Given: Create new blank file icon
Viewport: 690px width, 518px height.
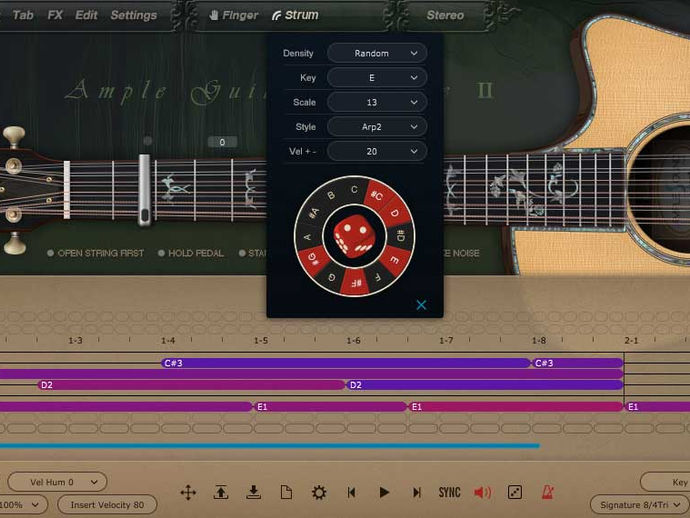Looking at the screenshot, I should coord(286,492).
